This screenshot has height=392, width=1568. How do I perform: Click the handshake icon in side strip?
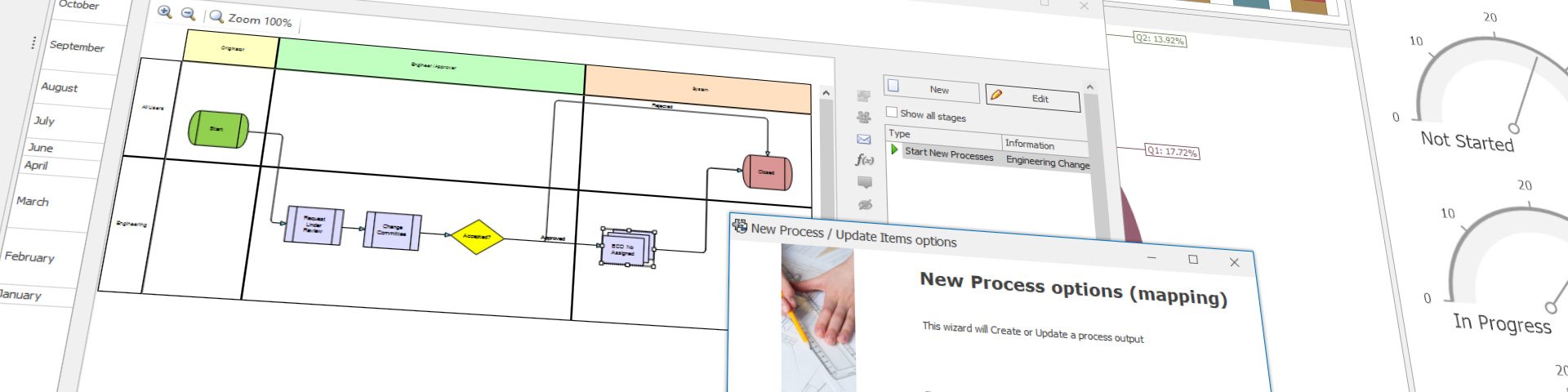coord(863,96)
